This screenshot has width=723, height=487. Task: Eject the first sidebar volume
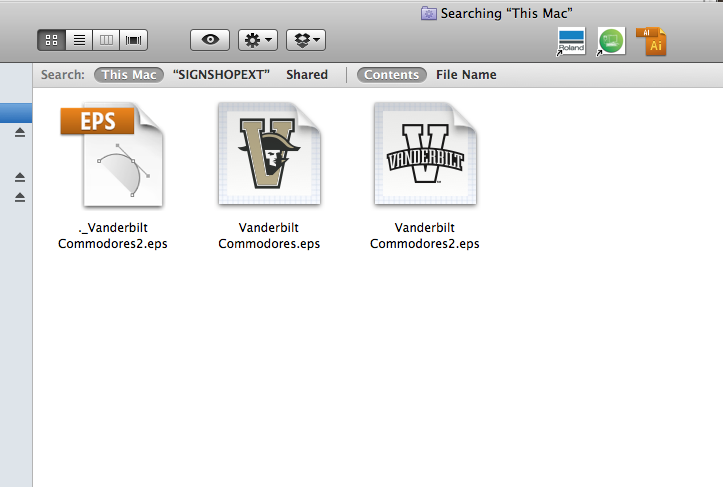pos(20,133)
